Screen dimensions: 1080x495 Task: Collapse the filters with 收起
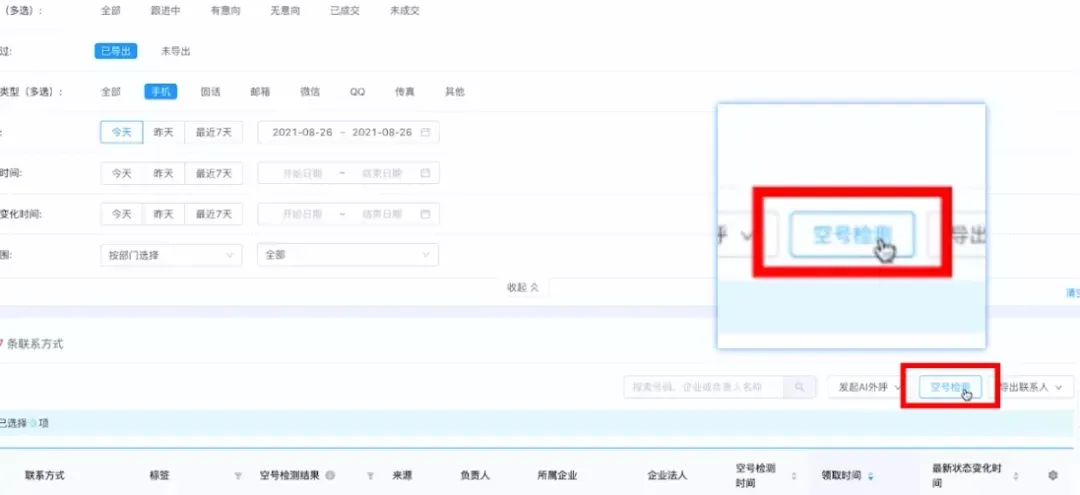[x=523, y=288]
